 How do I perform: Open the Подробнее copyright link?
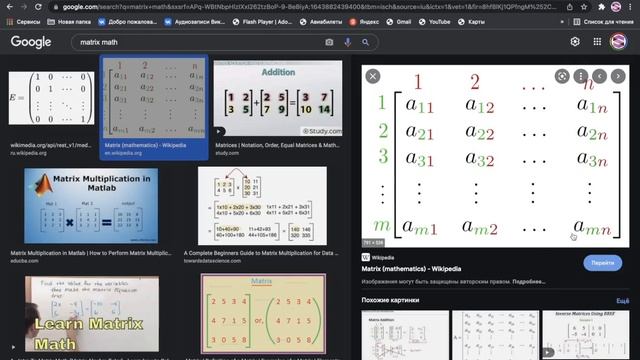(x=529, y=282)
